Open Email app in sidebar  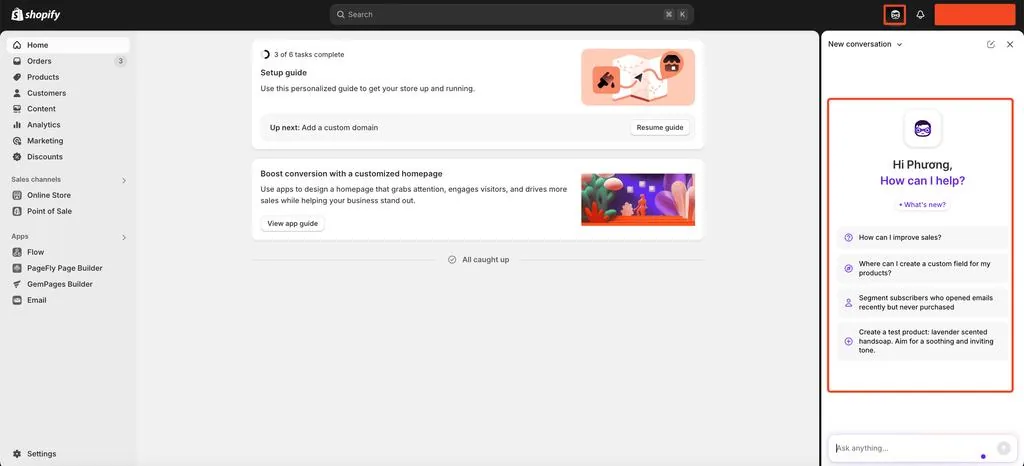[x=68, y=300]
